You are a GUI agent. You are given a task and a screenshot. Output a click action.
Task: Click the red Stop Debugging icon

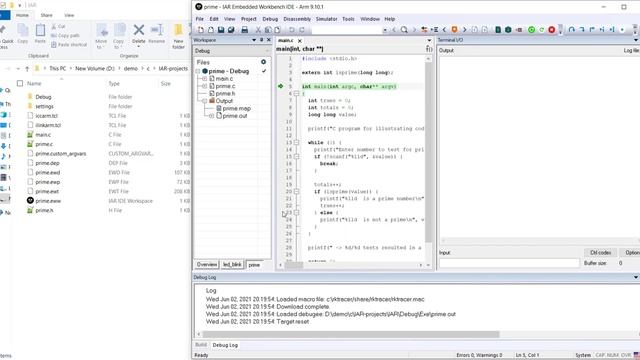point(551,30)
